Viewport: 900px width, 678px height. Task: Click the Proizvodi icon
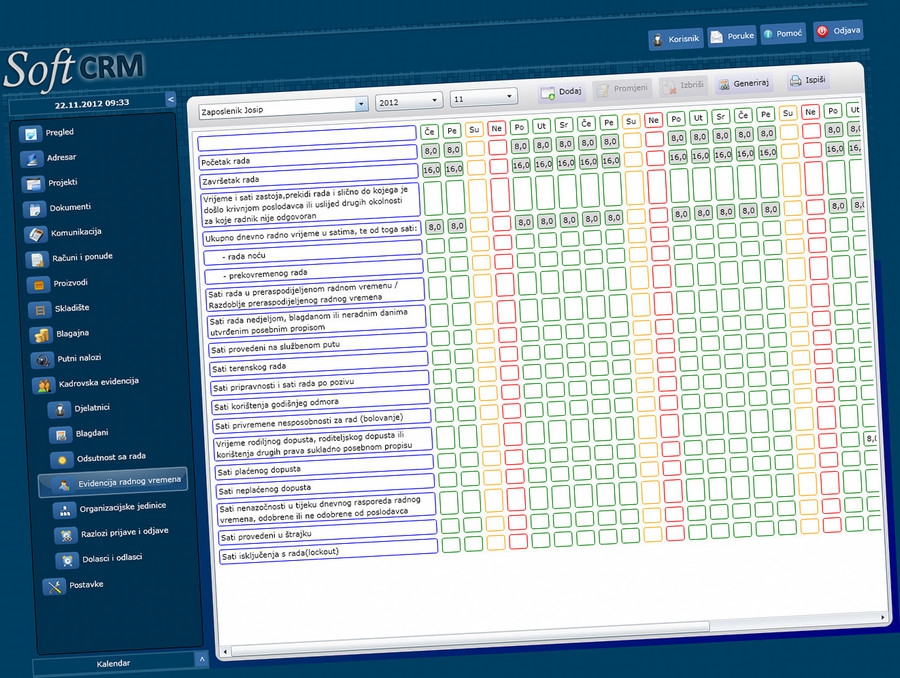39,285
